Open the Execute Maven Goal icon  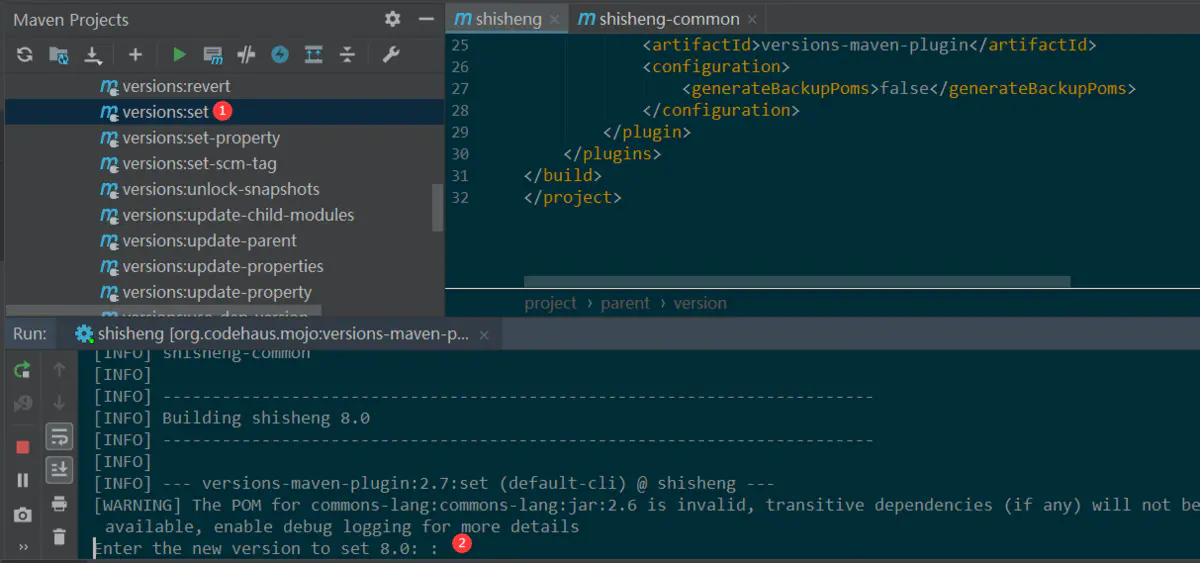pos(212,55)
